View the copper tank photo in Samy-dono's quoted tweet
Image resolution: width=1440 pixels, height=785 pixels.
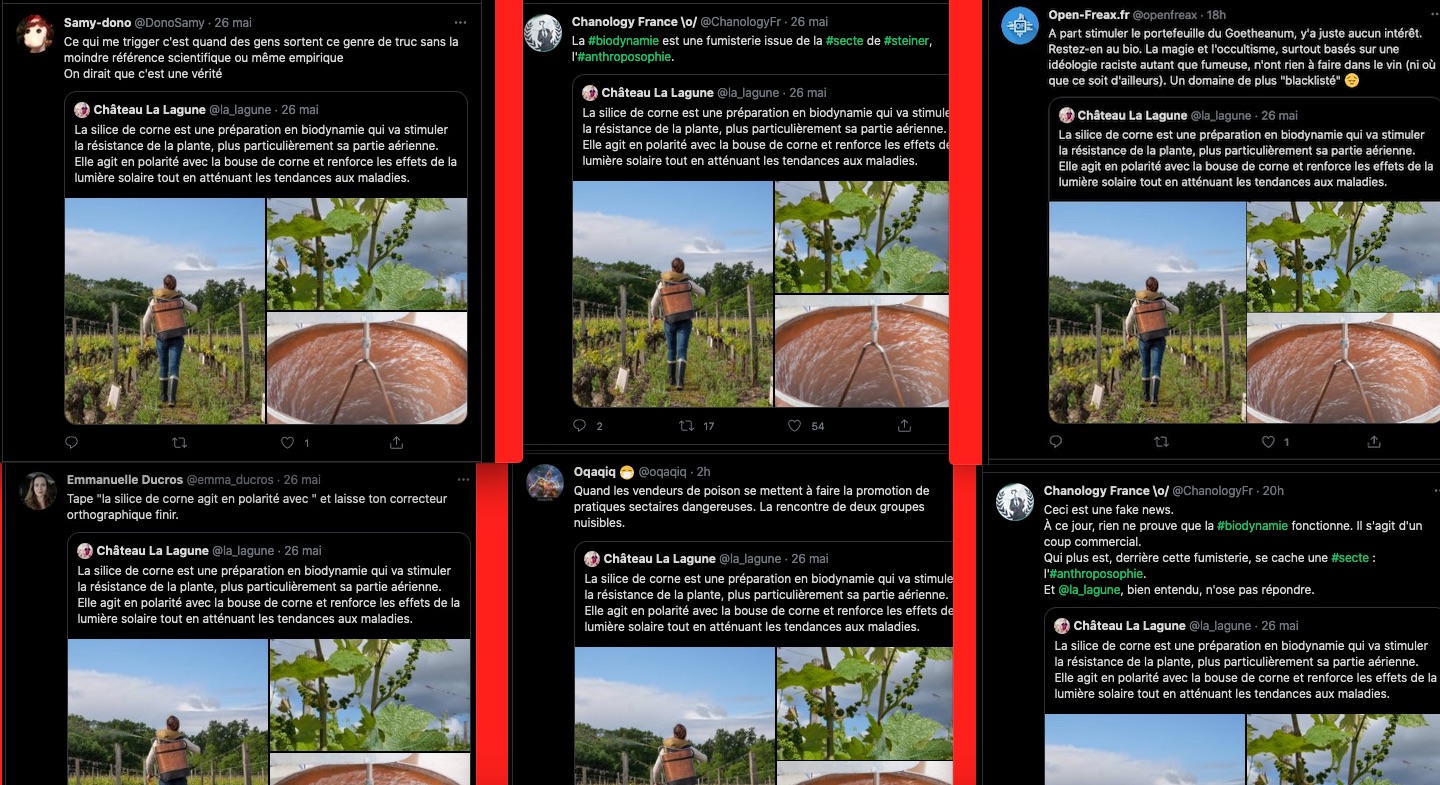click(367, 368)
